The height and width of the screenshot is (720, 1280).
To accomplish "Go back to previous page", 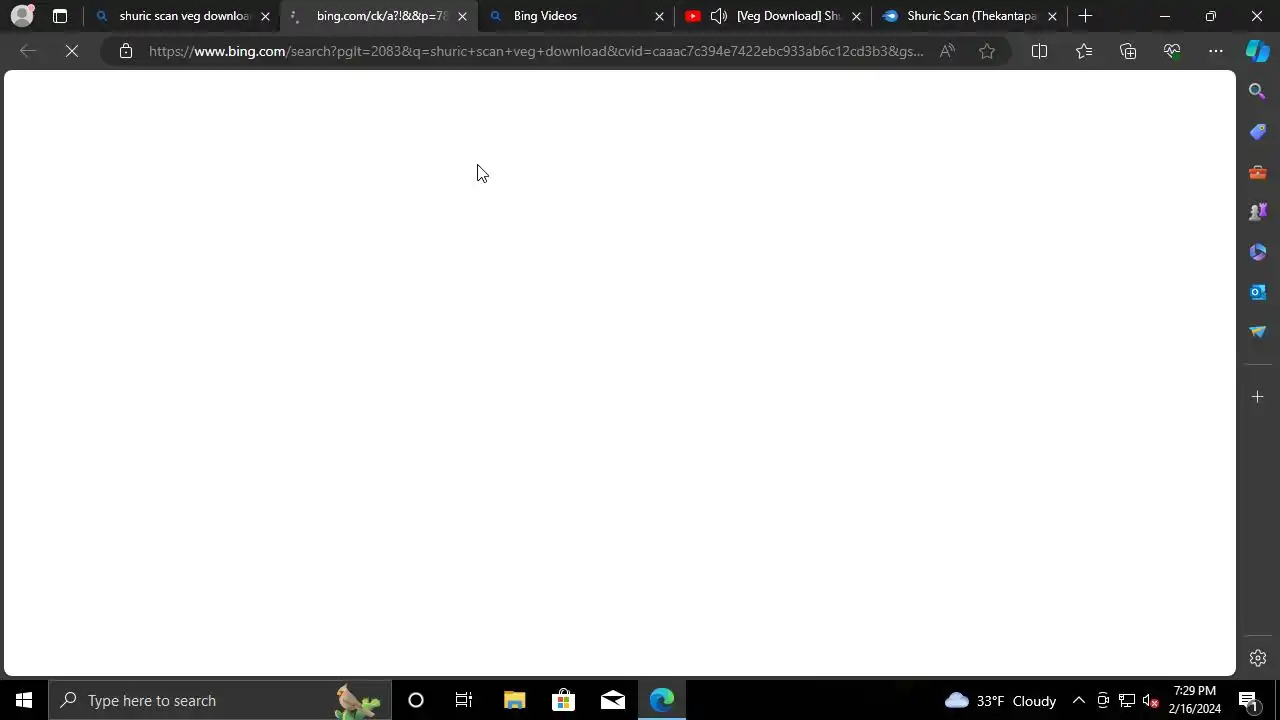I will (x=28, y=51).
